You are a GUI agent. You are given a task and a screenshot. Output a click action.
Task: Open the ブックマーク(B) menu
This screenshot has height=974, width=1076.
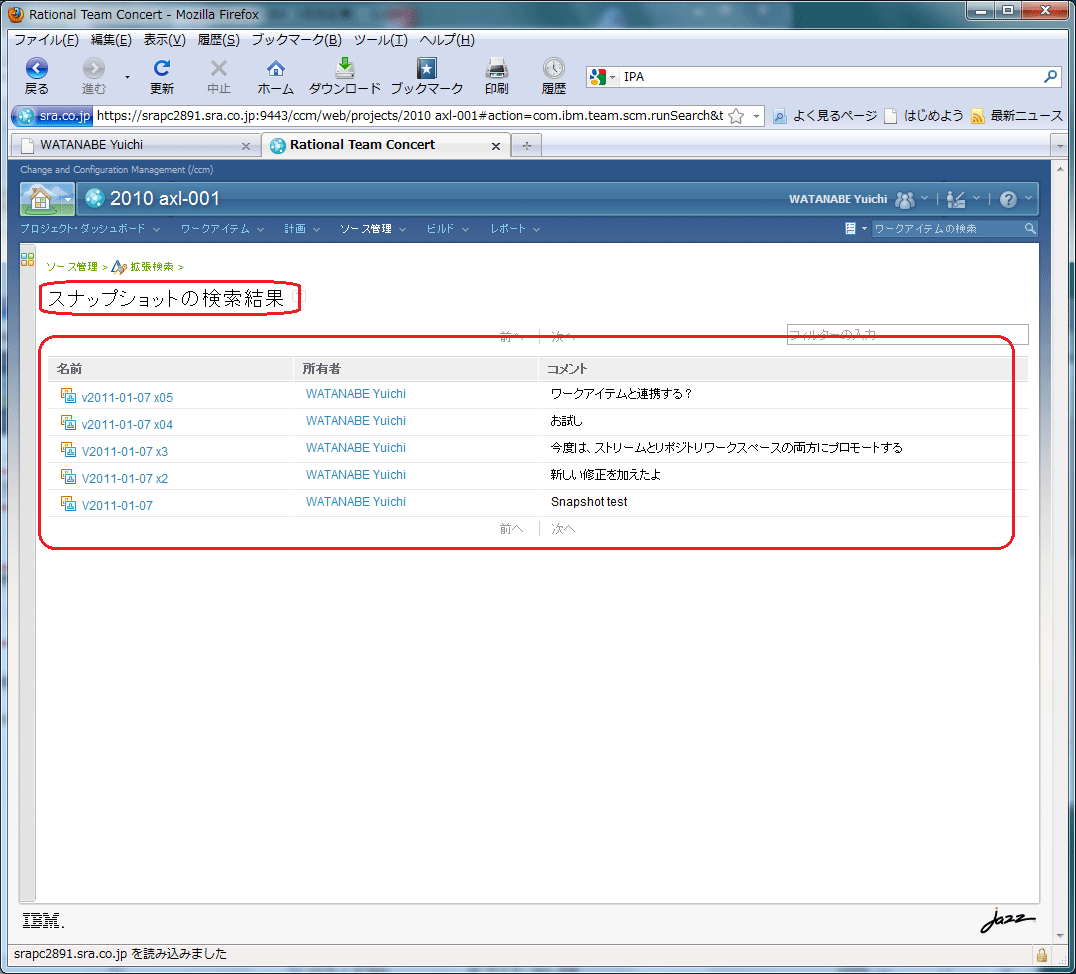pos(296,40)
